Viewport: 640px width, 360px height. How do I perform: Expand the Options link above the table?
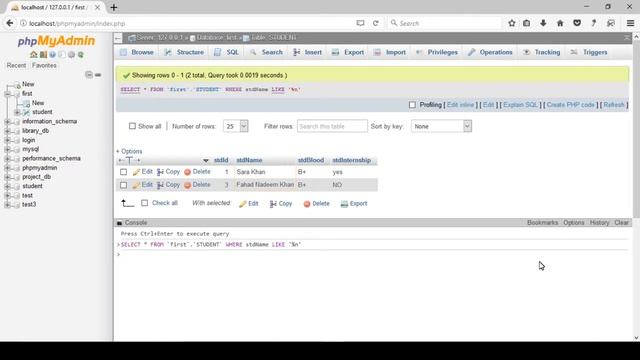tap(129, 151)
